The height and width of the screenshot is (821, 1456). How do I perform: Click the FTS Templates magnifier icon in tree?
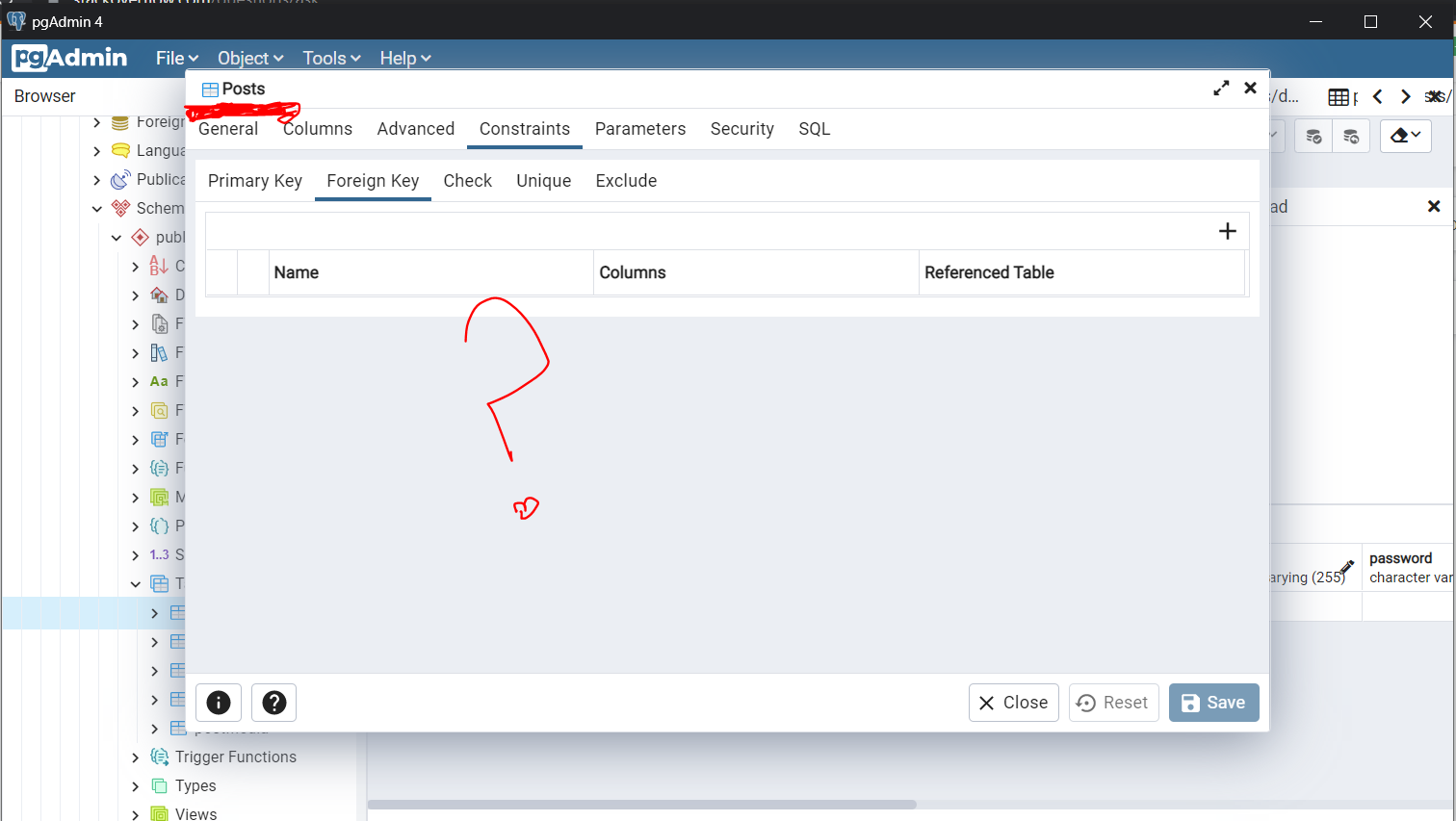pos(159,411)
